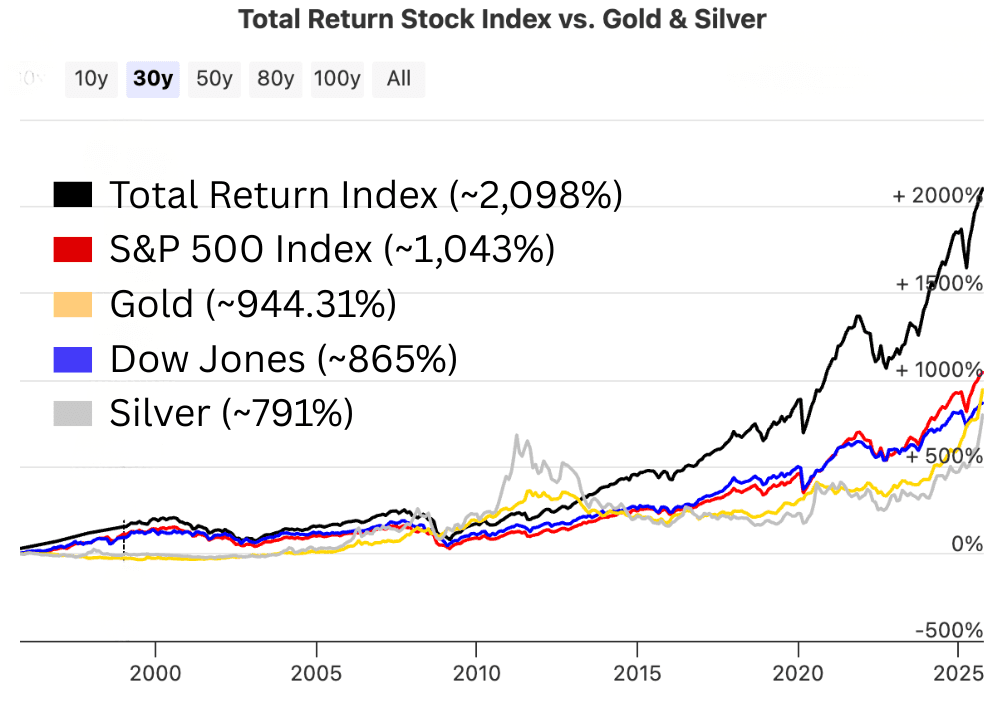Switch to the 100y range
Image resolution: width=1000 pixels, height=710 pixels.
336,79
